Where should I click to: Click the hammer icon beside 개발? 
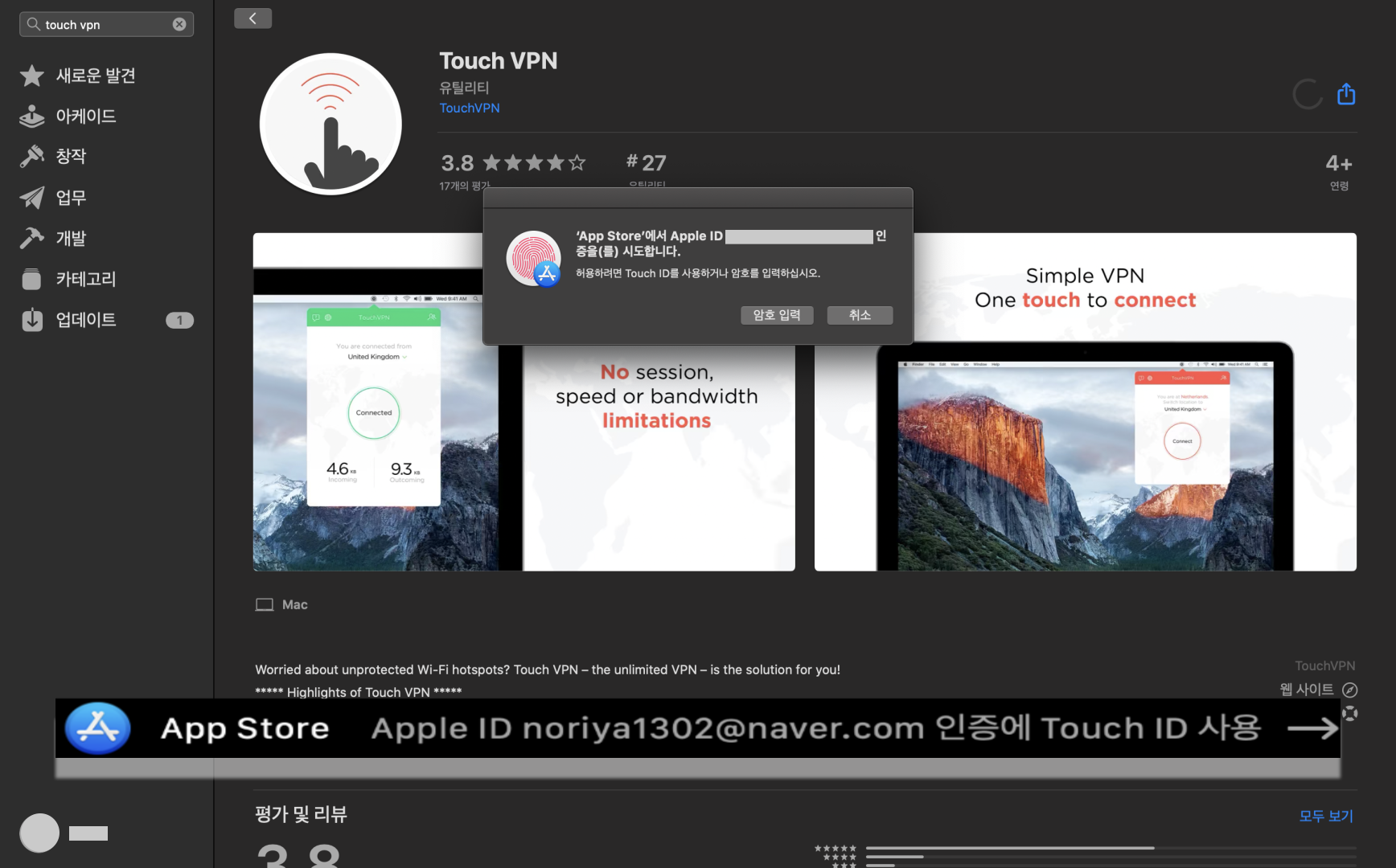(x=32, y=238)
